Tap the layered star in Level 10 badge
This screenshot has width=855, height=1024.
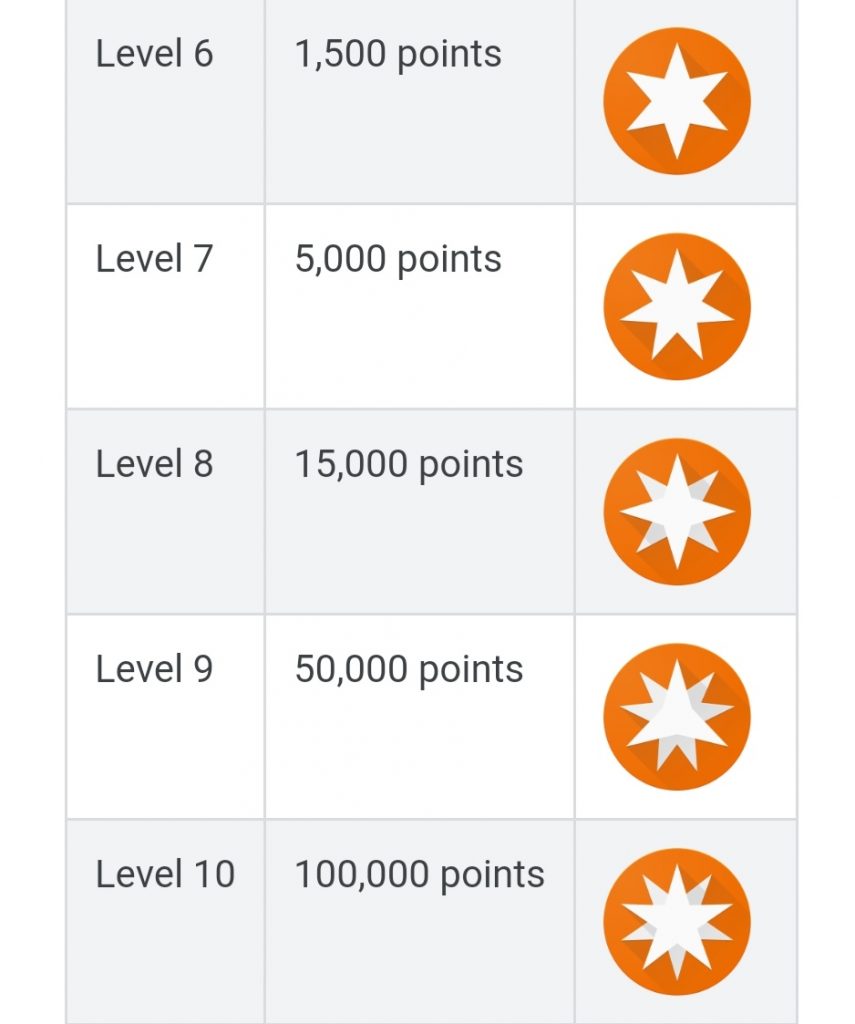pyautogui.click(x=677, y=921)
